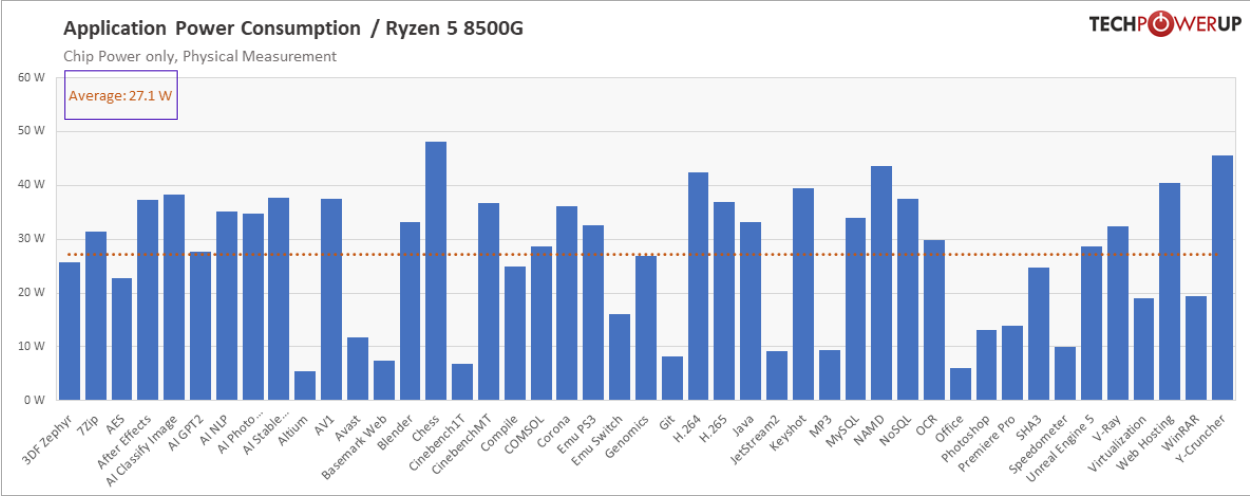Click the '40 W' y-axis label
The width and height of the screenshot is (1250, 496).
31,185
